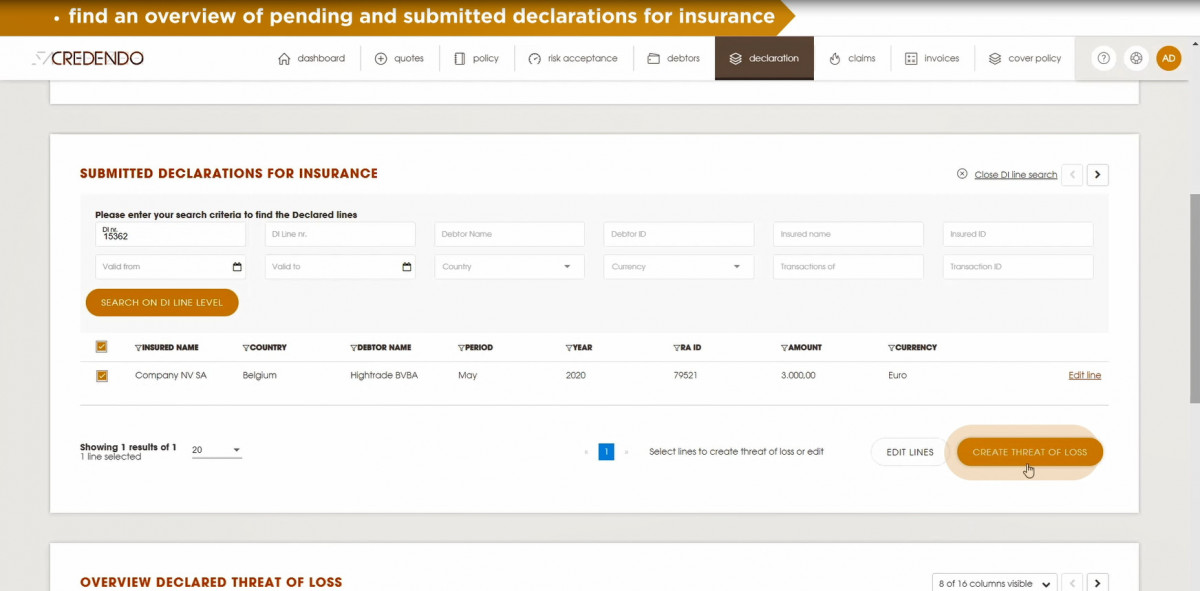Screen dimensions: 1200x591
Task: Click Close DI line search link
Action: click(1015, 174)
